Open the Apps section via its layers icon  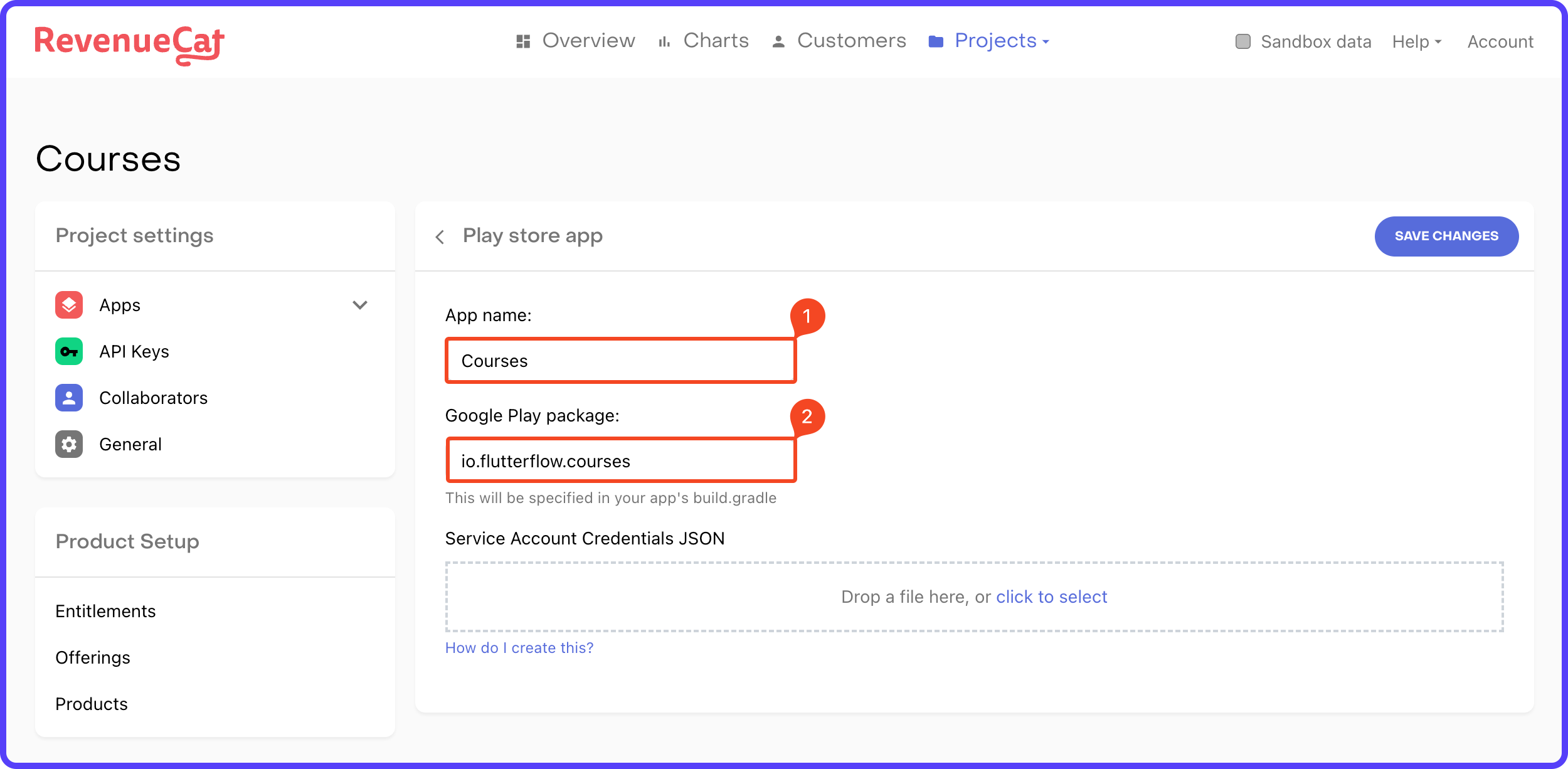coord(68,305)
